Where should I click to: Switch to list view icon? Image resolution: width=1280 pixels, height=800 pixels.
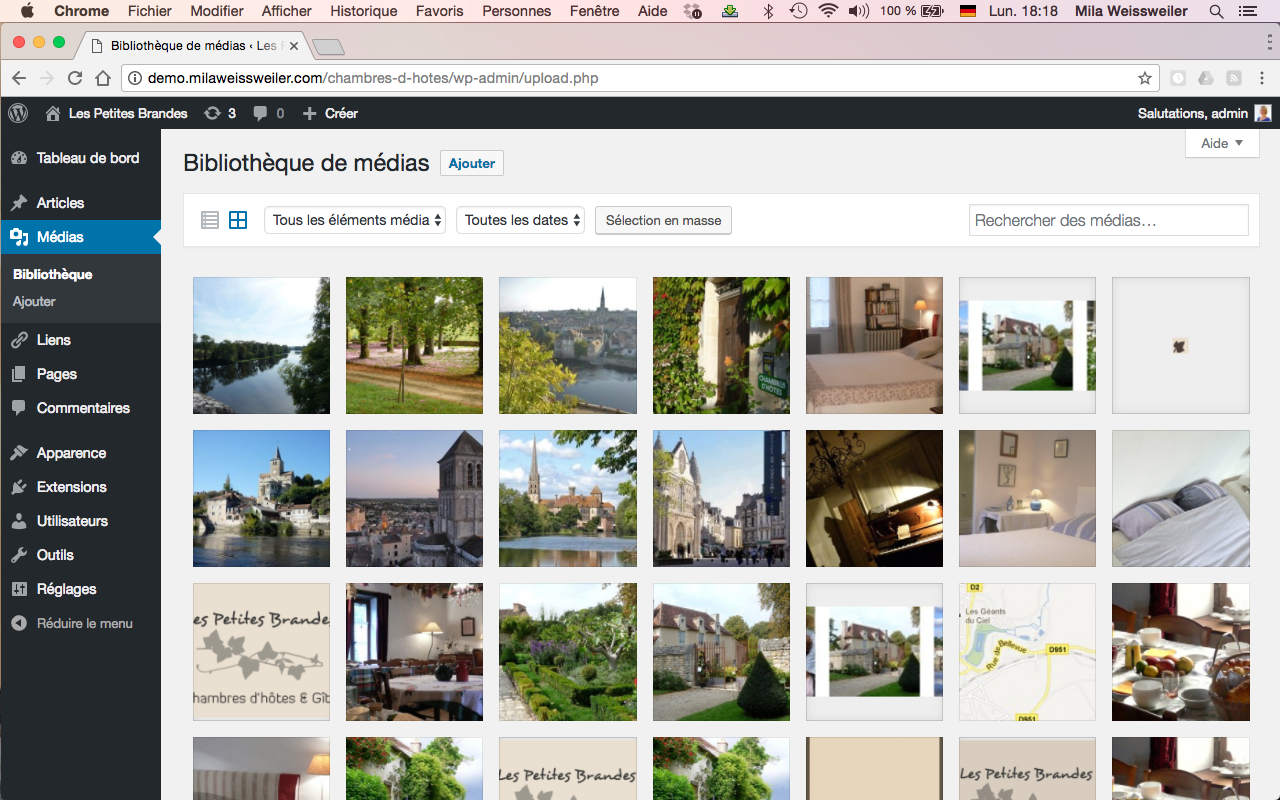(210, 220)
